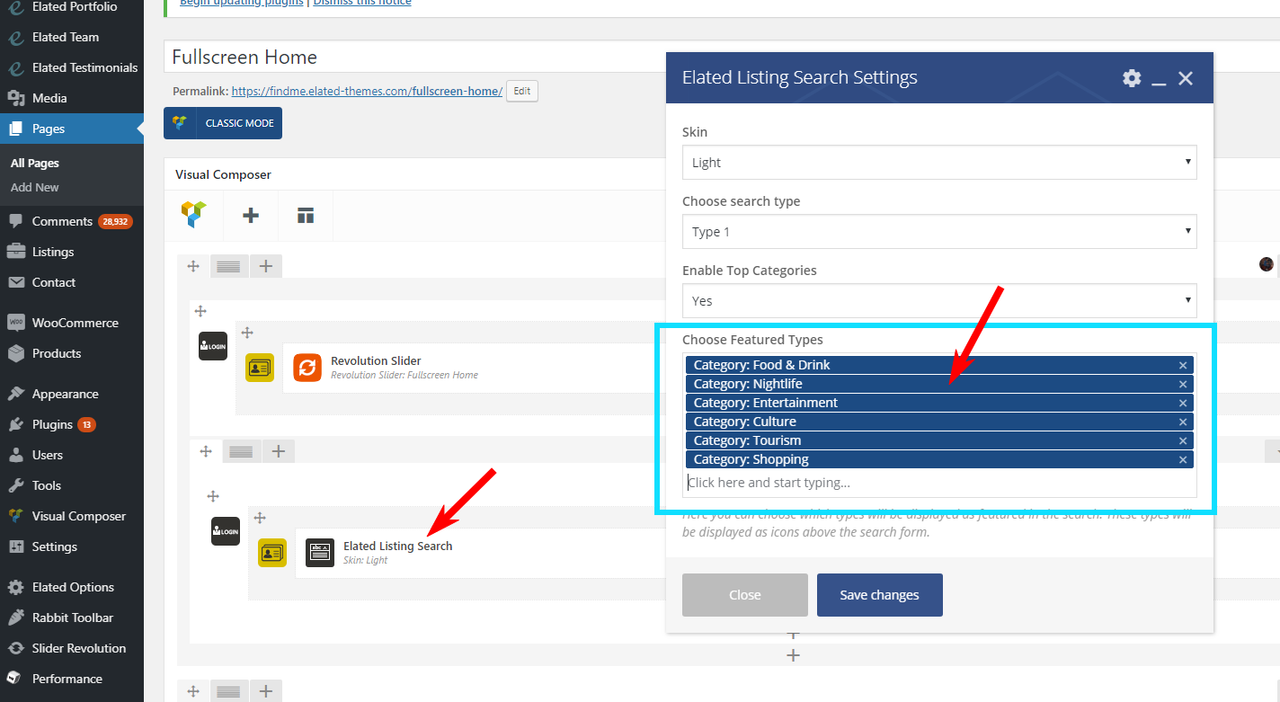Open Add New page submenu item
The height and width of the screenshot is (702, 1280).
35,187
